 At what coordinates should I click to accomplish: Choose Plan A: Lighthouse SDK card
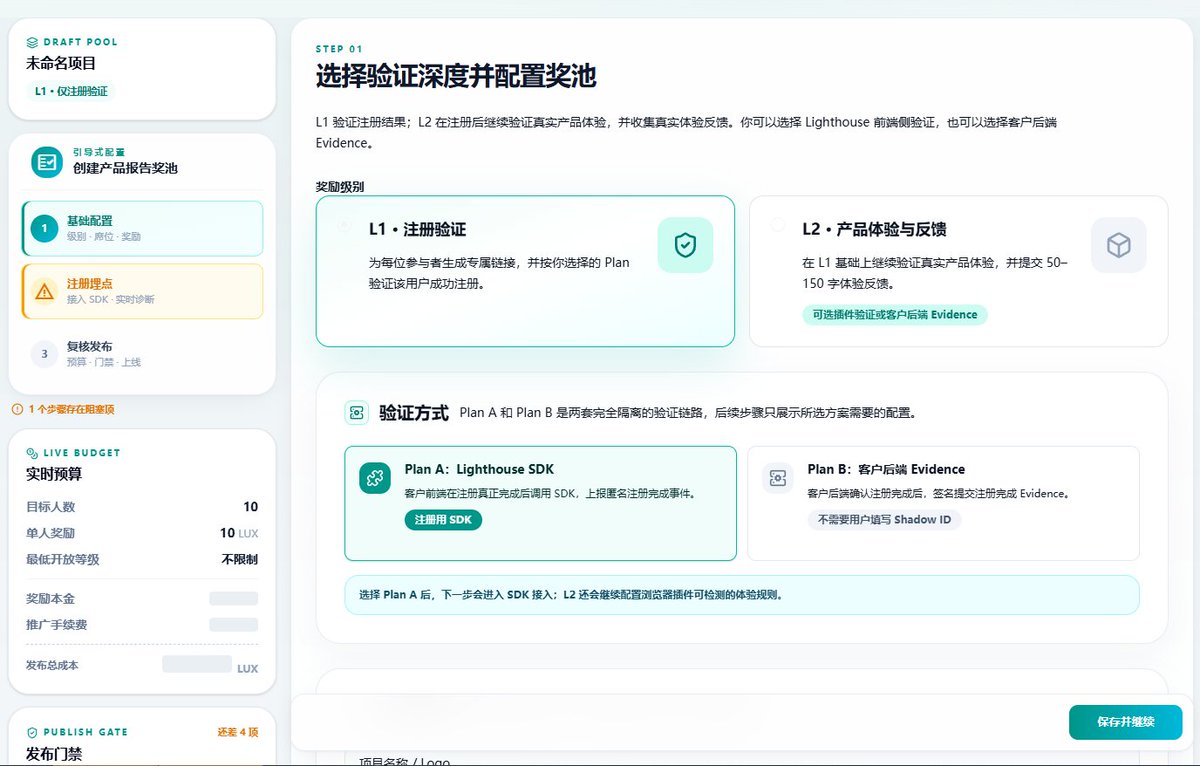541,503
